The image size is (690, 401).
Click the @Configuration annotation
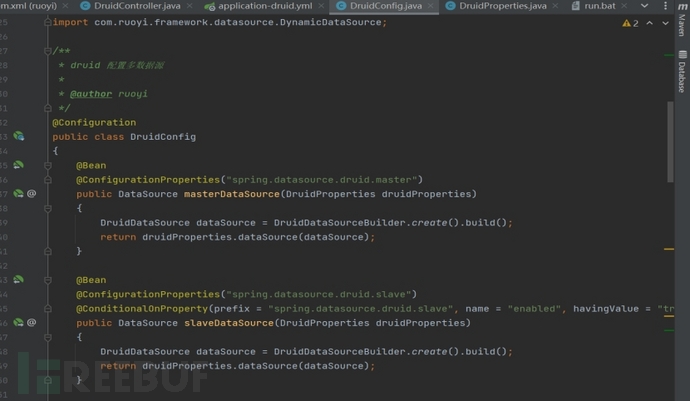pyautogui.click(x=94, y=122)
